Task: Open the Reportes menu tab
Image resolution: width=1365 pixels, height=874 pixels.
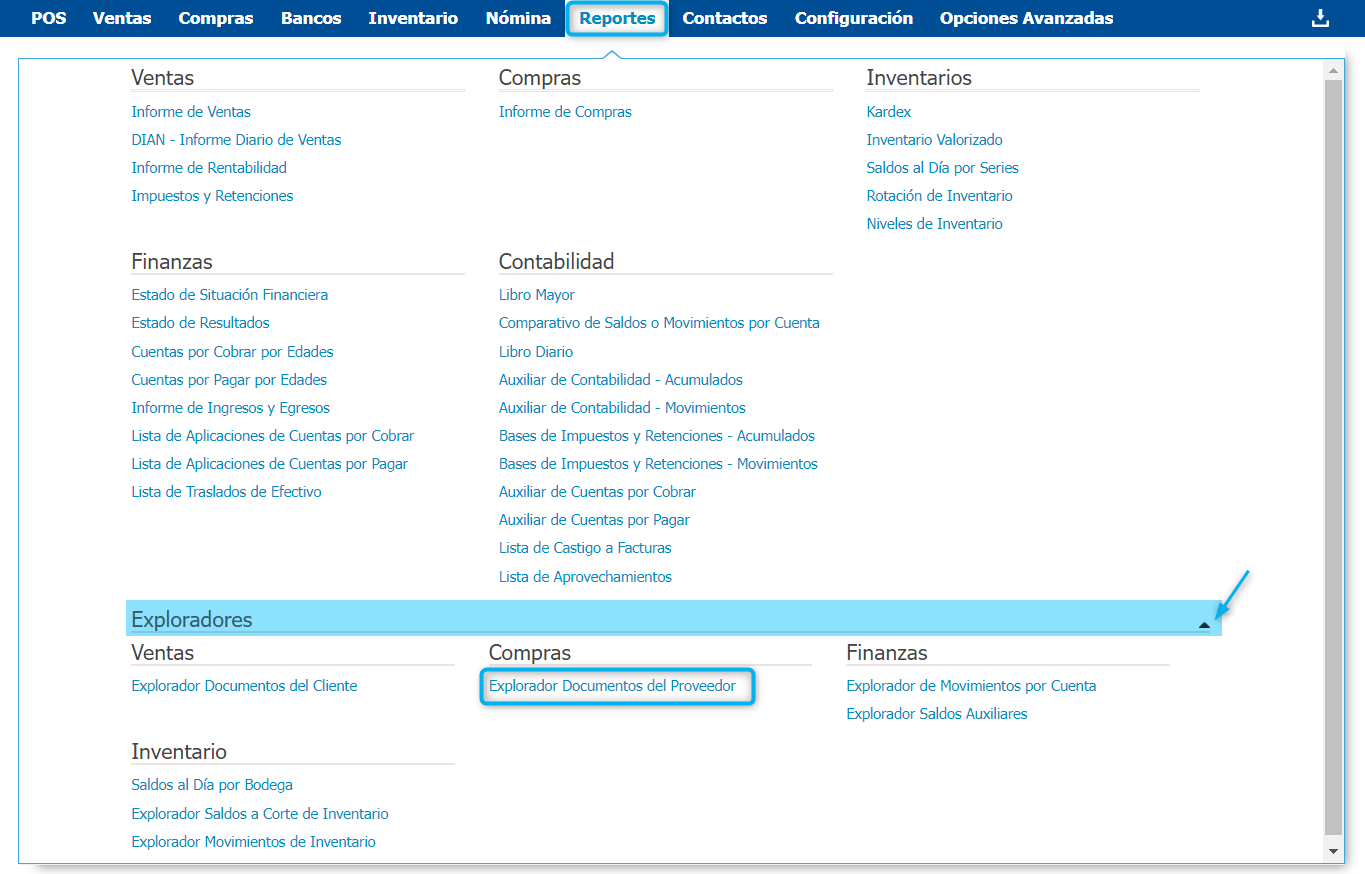Action: [x=617, y=18]
